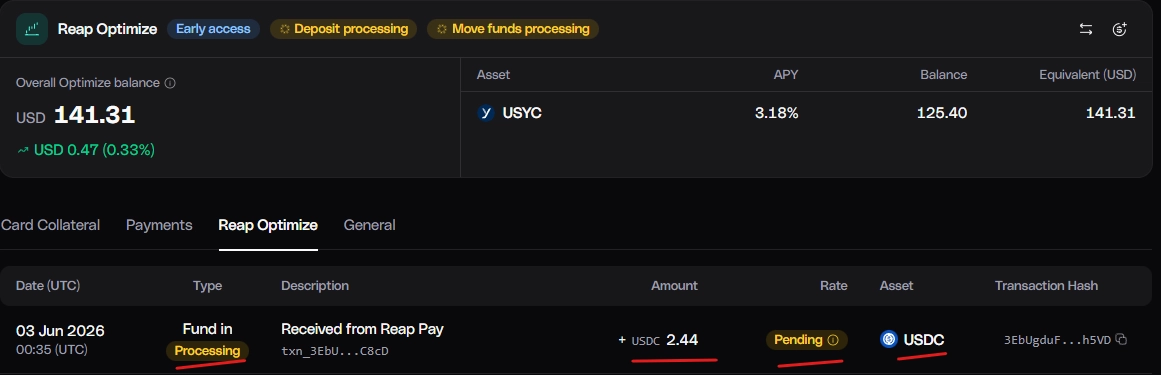Image resolution: width=1161 pixels, height=375 pixels.
Task: Click the Description column header
Action: (315, 285)
